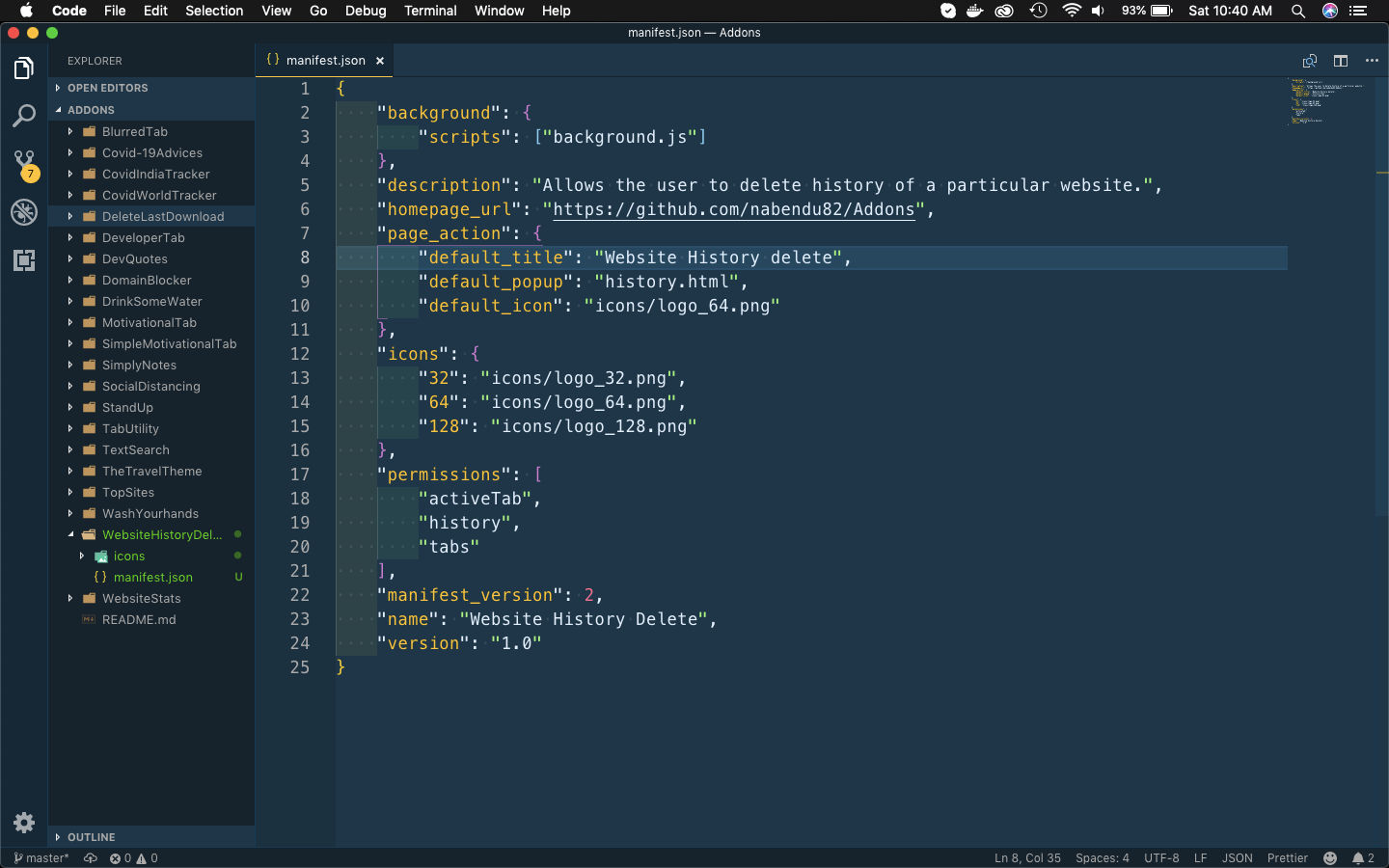The height and width of the screenshot is (868, 1389).
Task: Open the errors and warnings counter
Action: point(133,858)
